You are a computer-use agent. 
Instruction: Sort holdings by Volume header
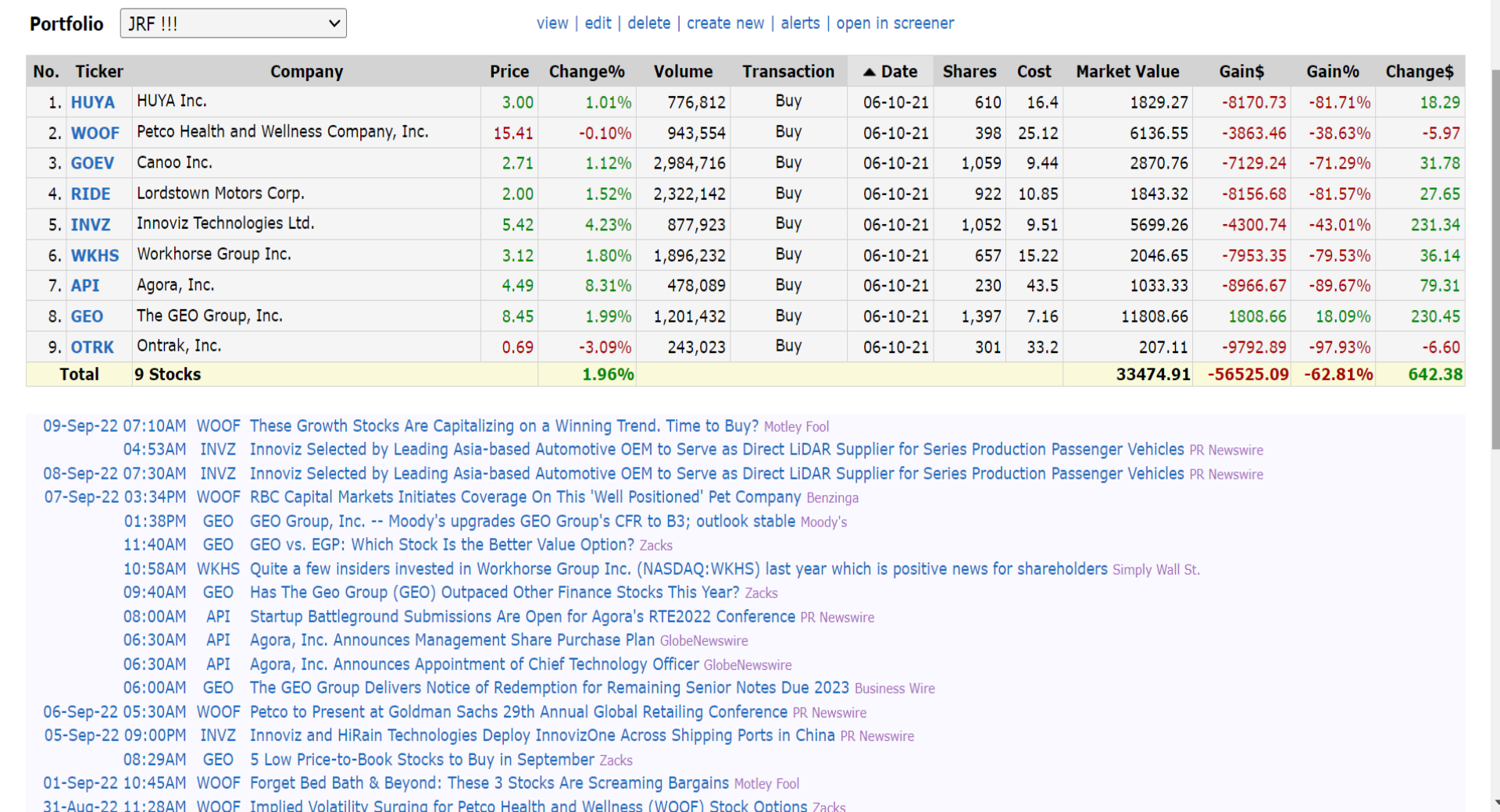(x=683, y=72)
